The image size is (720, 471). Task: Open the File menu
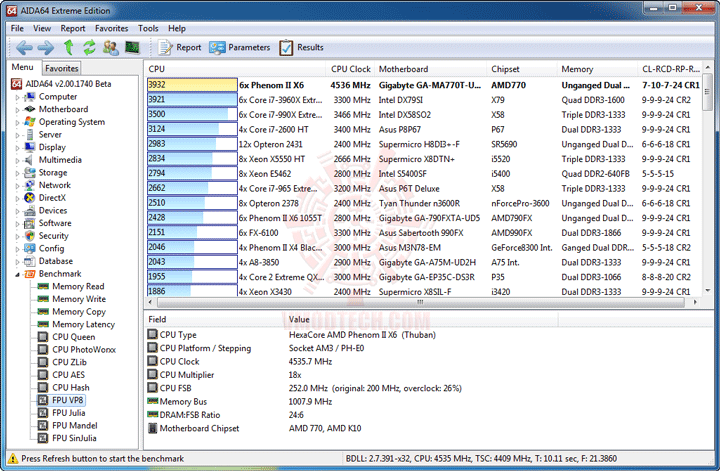(17, 28)
